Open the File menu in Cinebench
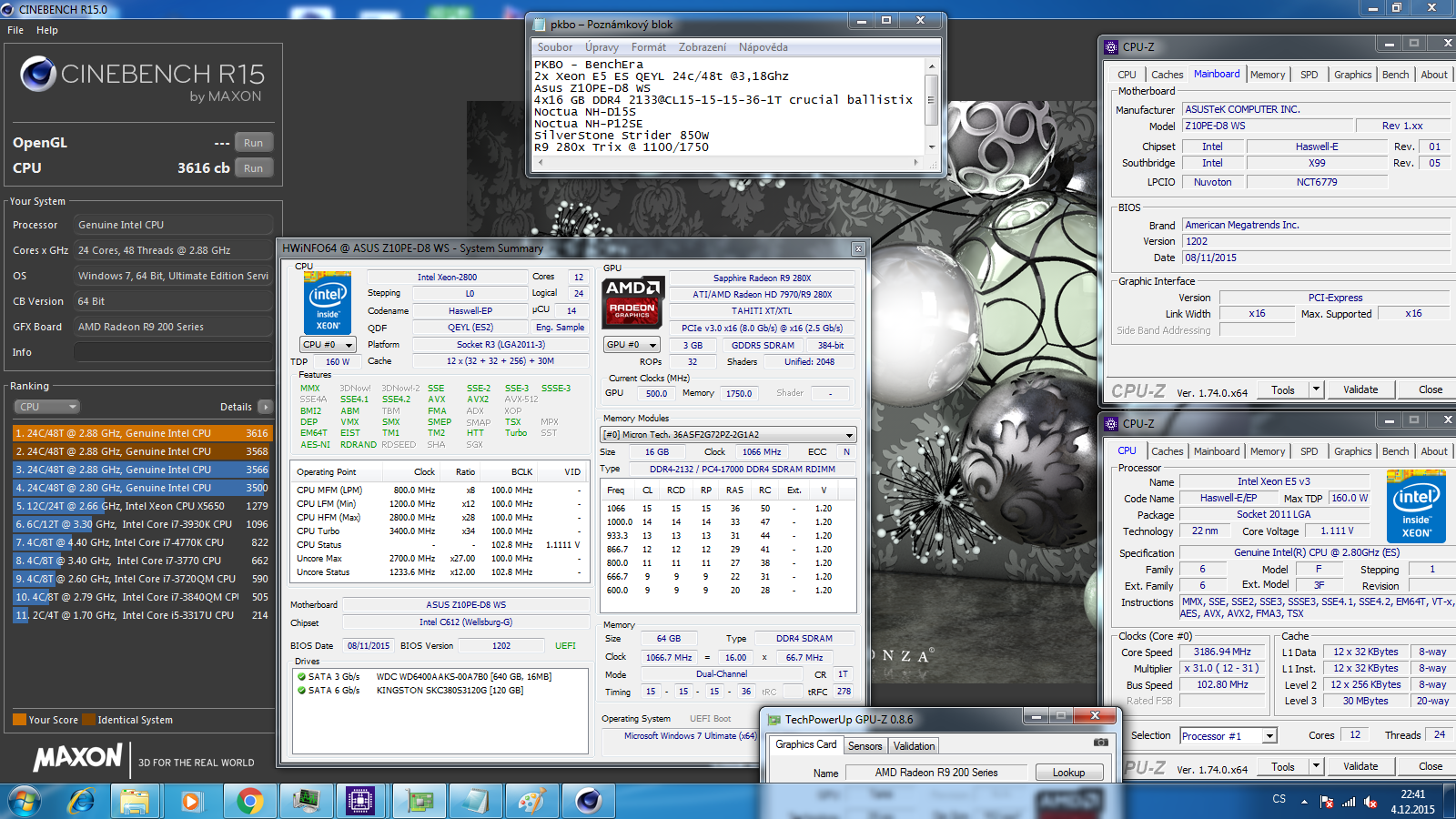Image resolution: width=1456 pixels, height=819 pixels. point(15,30)
